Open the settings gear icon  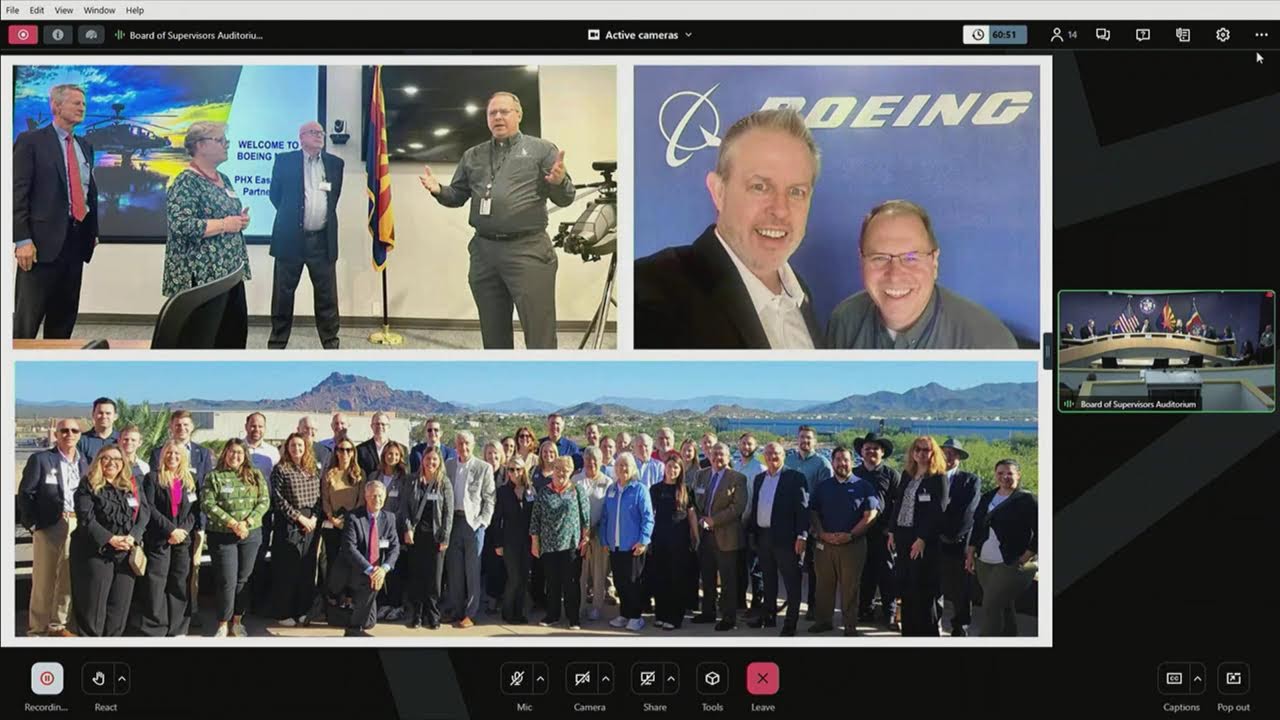tap(1223, 35)
